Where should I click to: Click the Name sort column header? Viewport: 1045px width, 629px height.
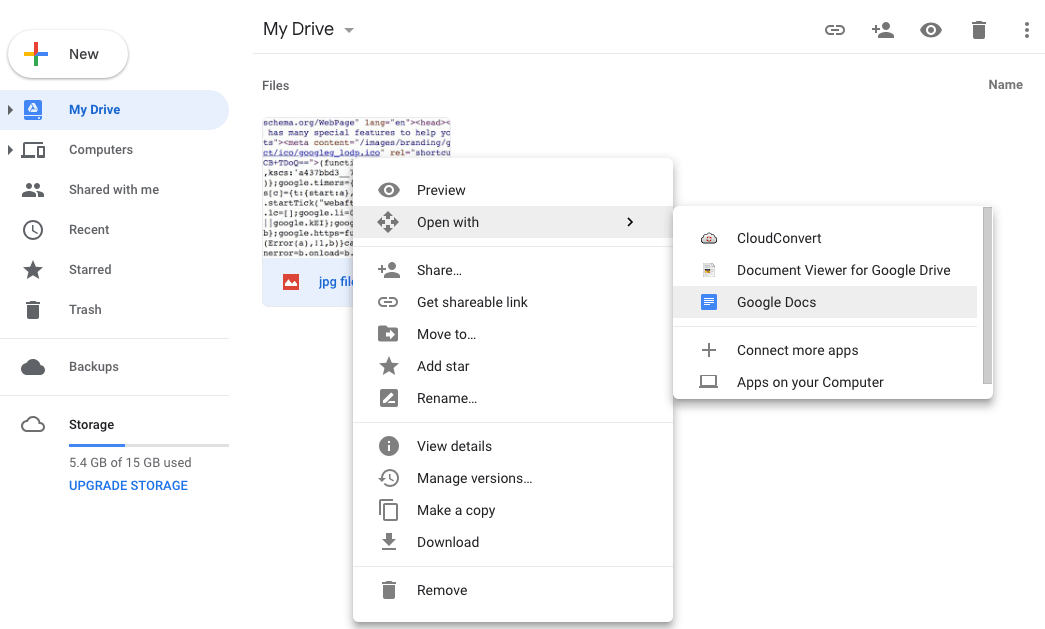pyautogui.click(x=1005, y=85)
